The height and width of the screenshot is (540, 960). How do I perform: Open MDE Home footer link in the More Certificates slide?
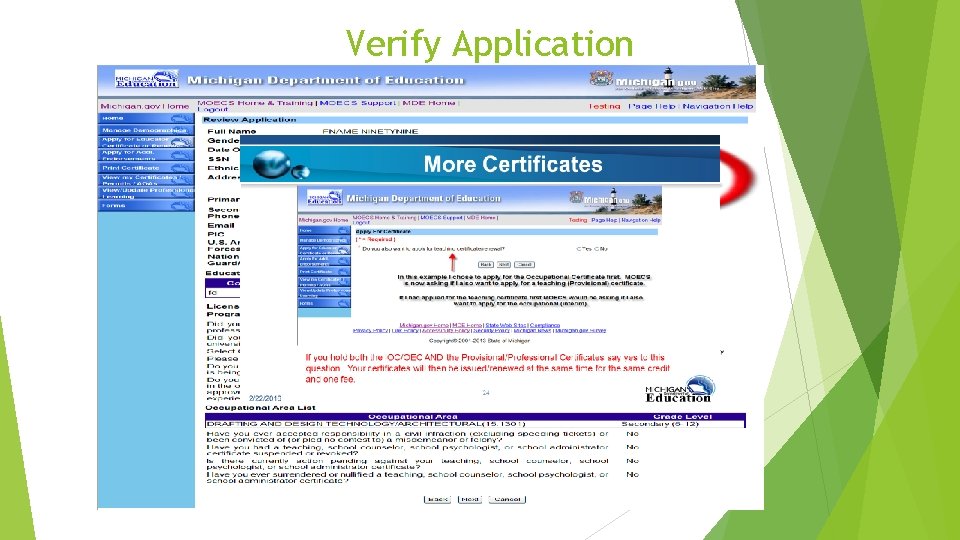point(467,325)
